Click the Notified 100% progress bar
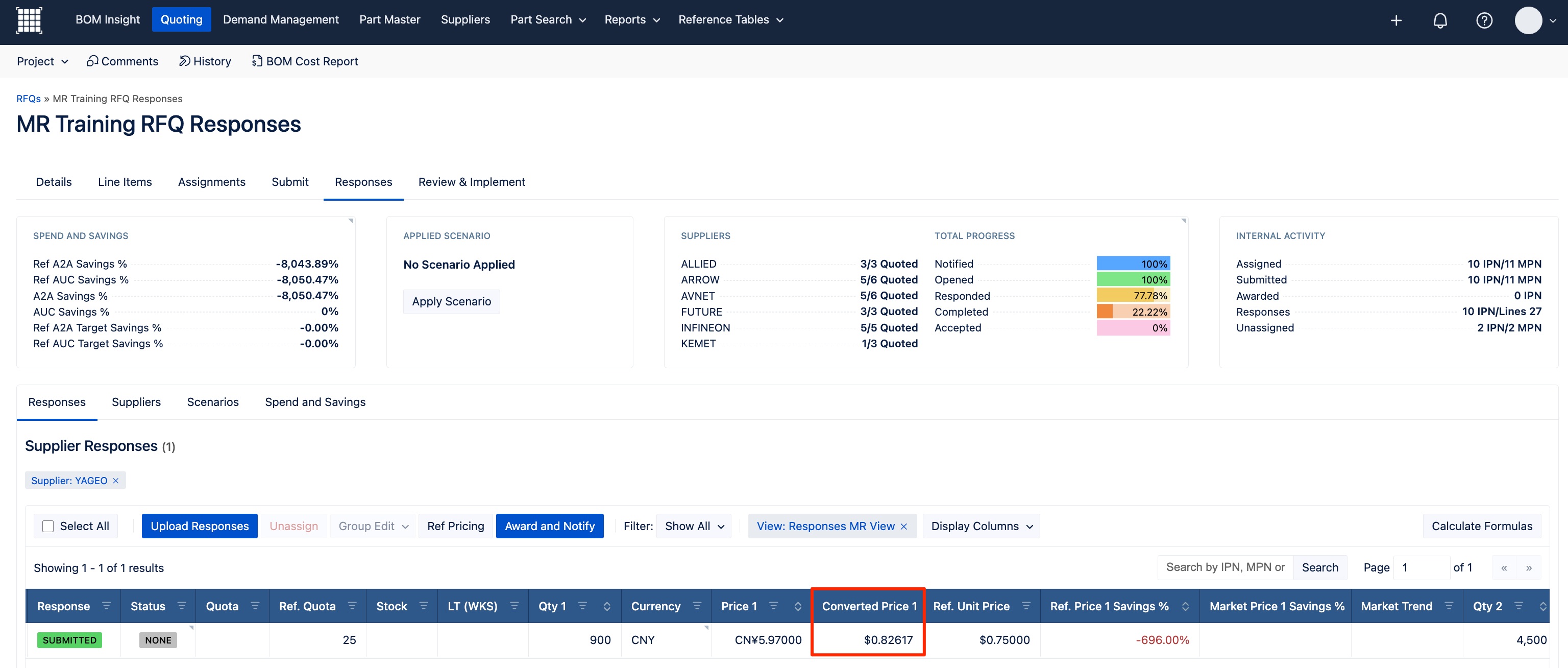 (x=1133, y=264)
